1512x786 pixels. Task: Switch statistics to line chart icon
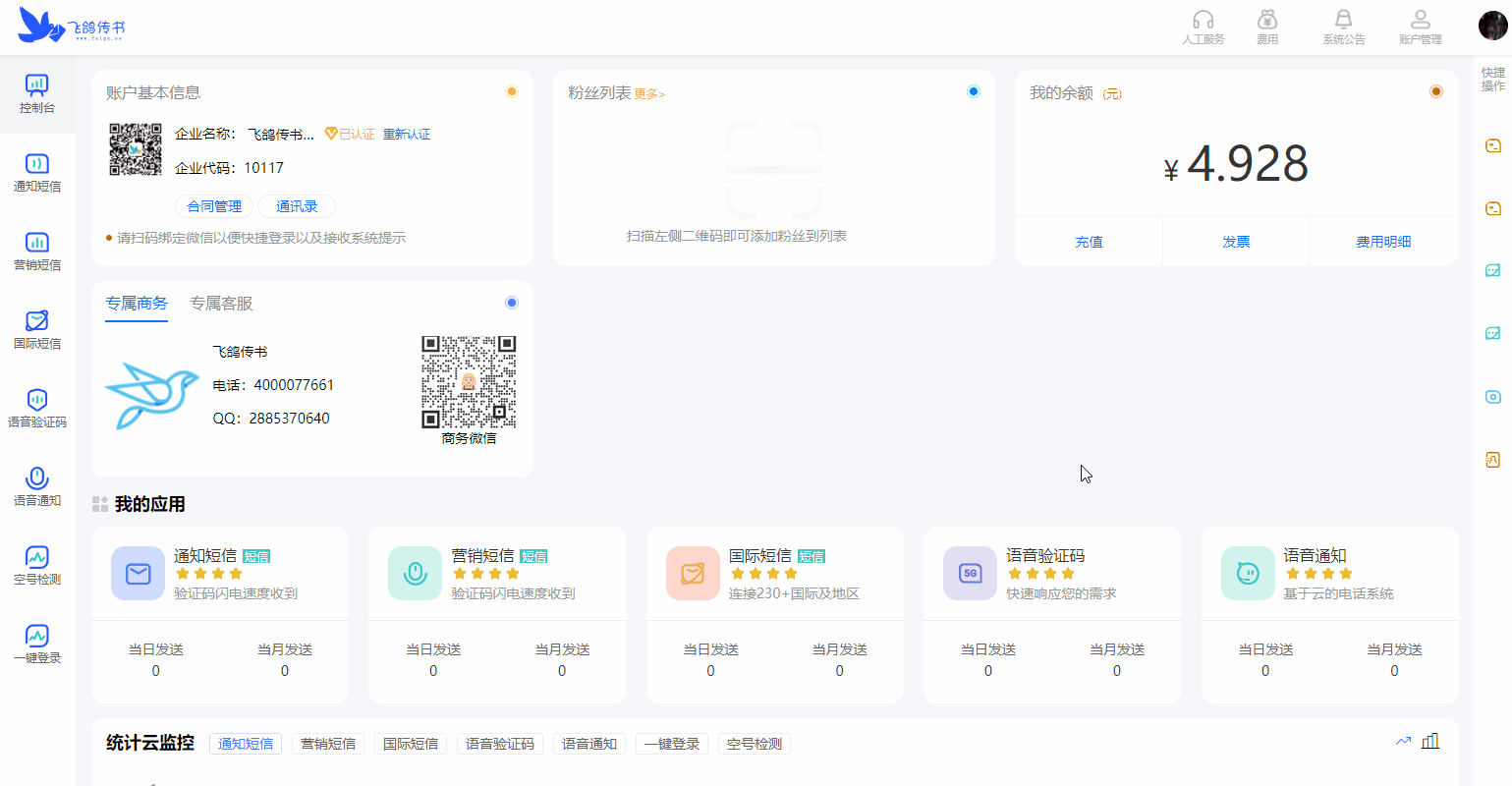[x=1403, y=741]
